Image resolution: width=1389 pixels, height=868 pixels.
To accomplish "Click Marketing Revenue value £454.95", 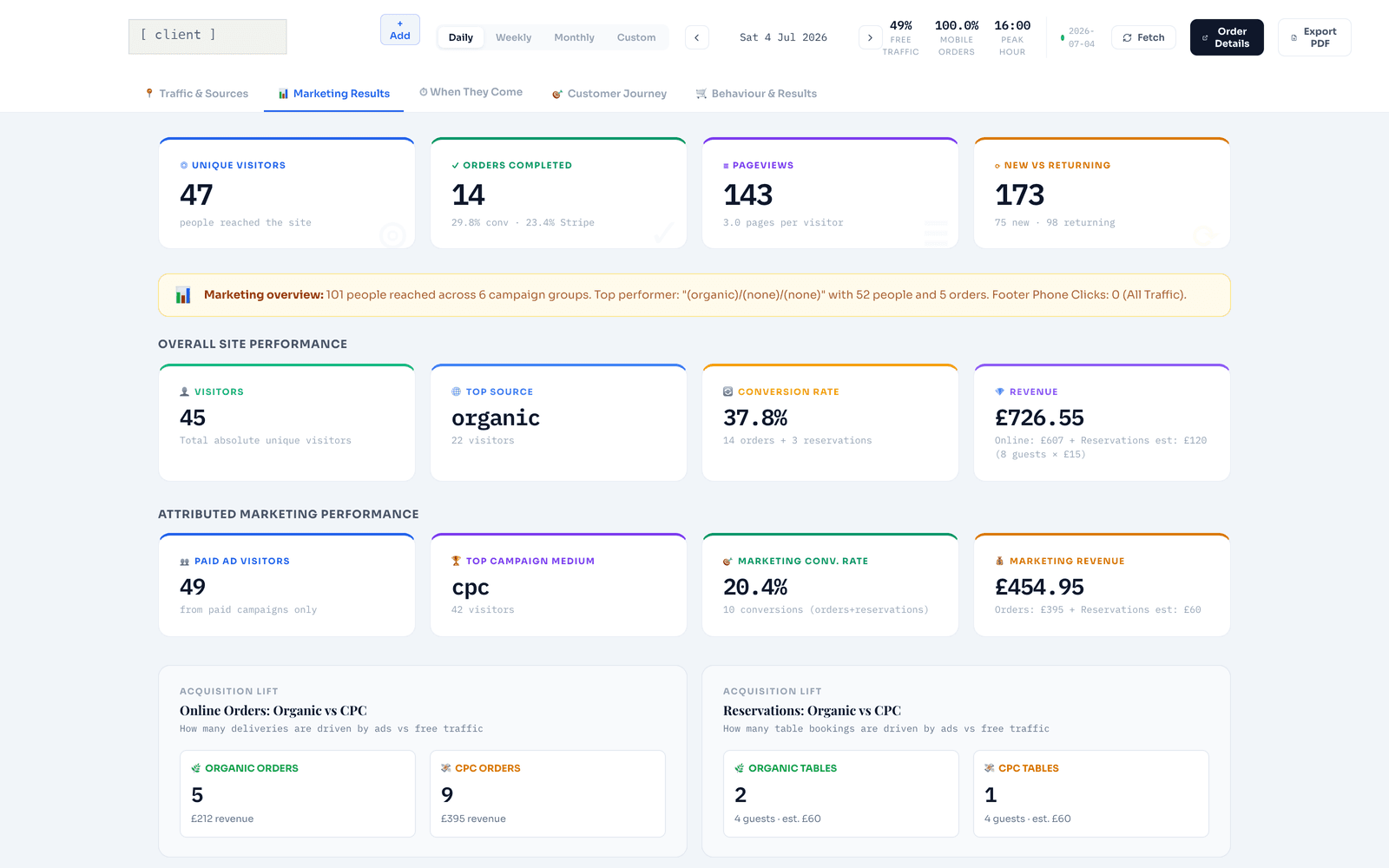I will [1039, 587].
